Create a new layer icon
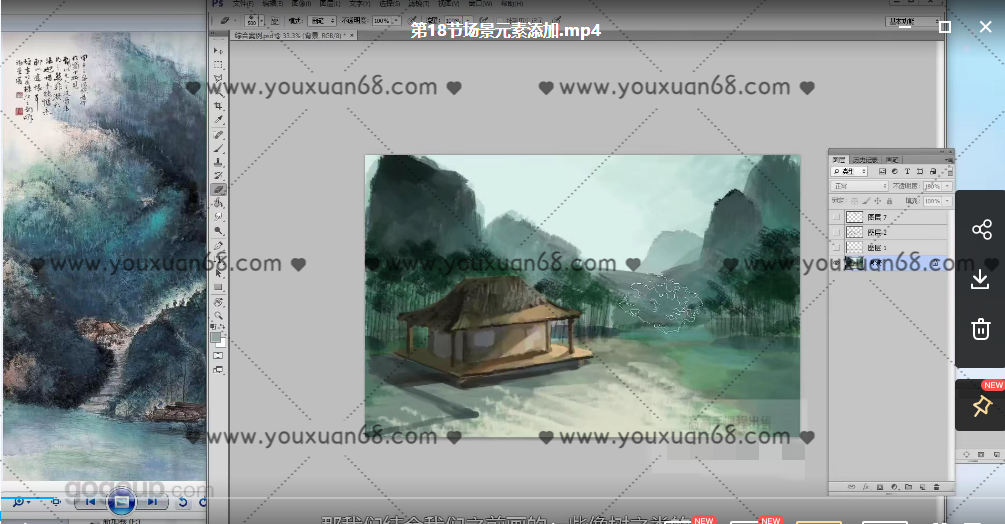The width and height of the screenshot is (1005, 524). click(922, 487)
